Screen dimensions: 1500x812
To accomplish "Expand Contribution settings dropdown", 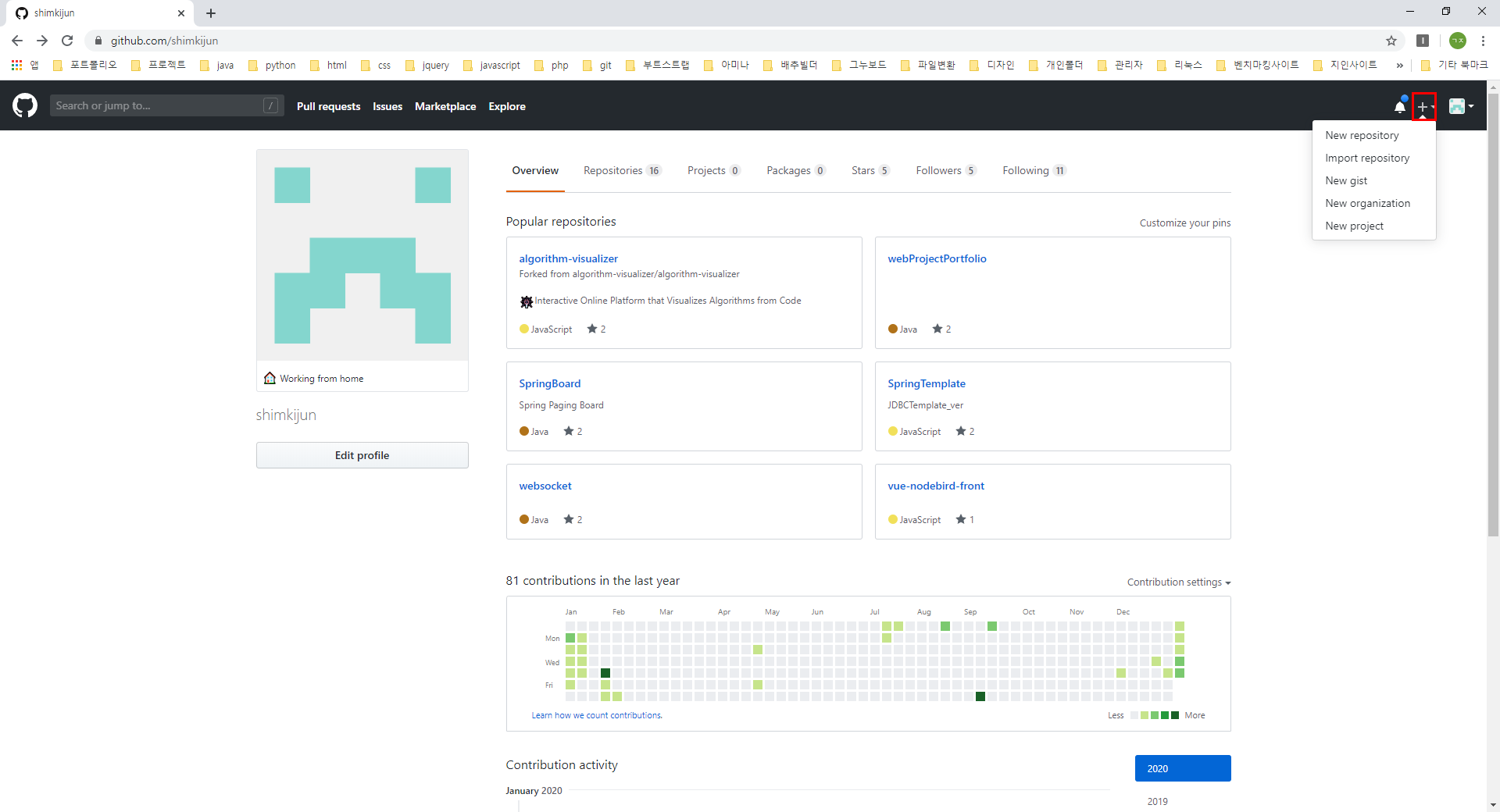I will pyautogui.click(x=1179, y=582).
